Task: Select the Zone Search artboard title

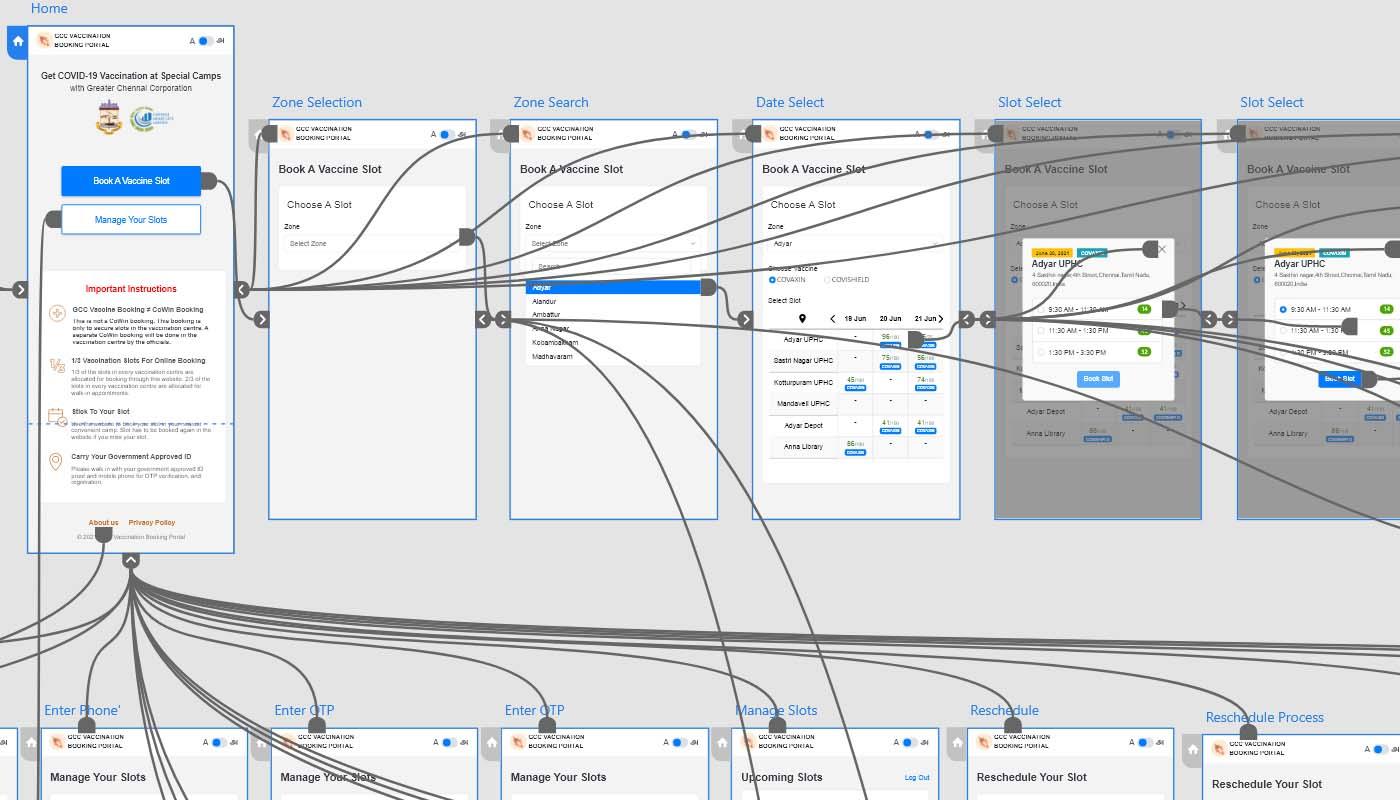Action: coord(551,102)
